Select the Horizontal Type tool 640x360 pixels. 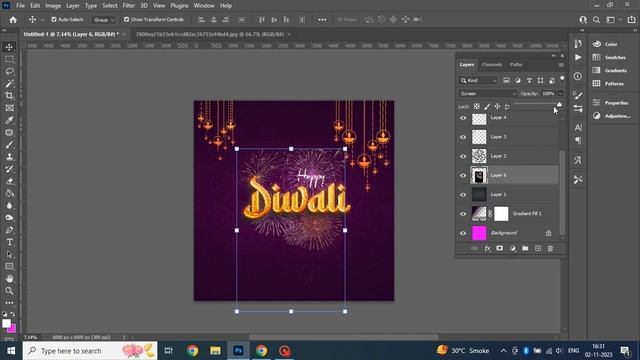point(9,242)
